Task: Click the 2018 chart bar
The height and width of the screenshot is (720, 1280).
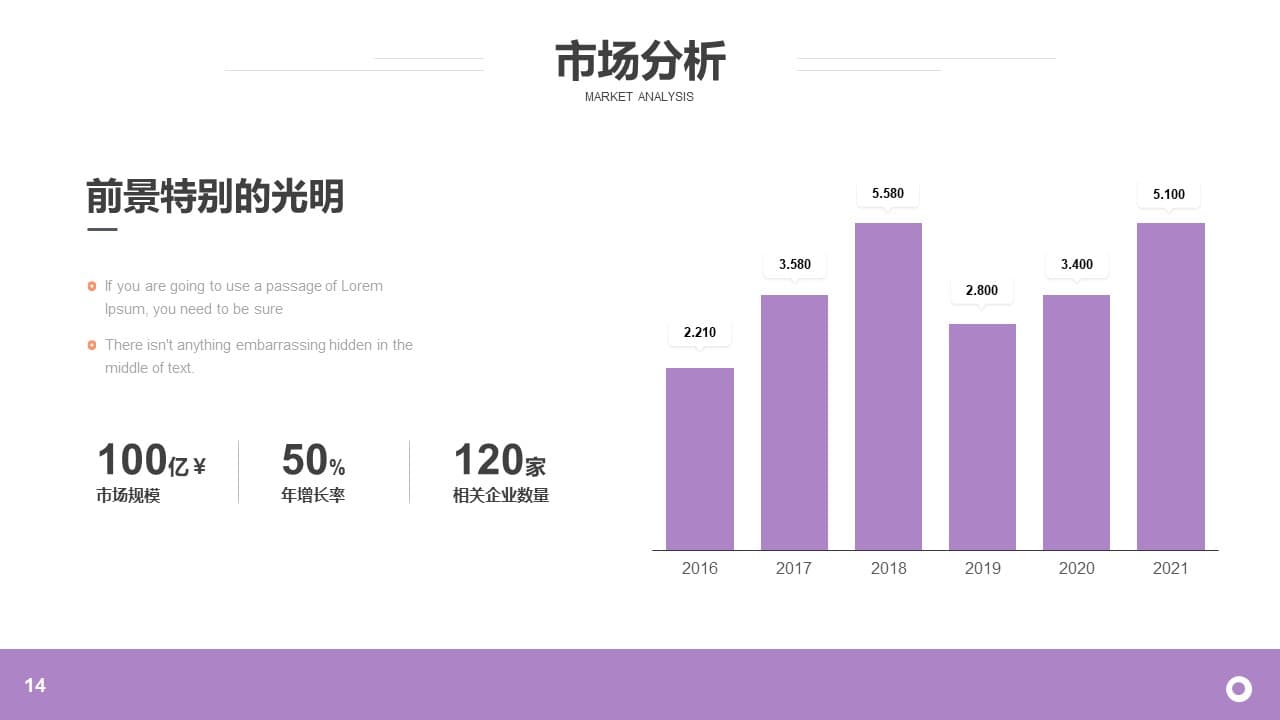Action: pos(888,386)
